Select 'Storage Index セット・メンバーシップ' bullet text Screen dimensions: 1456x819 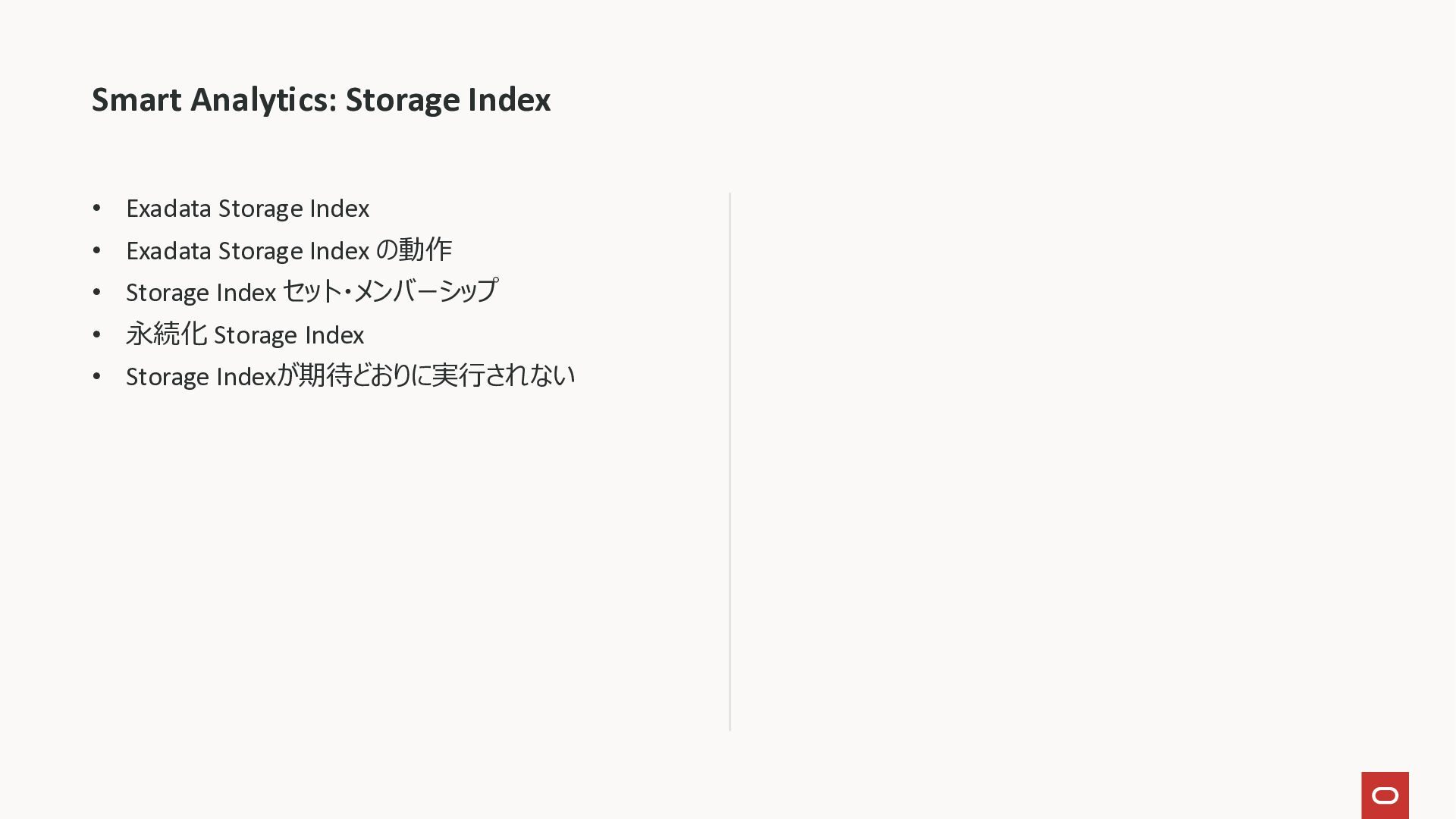311,292
